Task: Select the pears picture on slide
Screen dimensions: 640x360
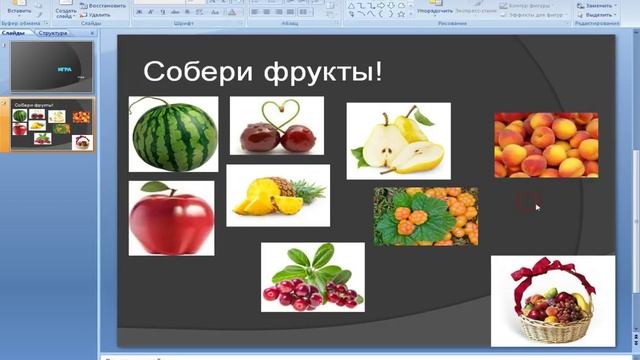Action: (399, 141)
